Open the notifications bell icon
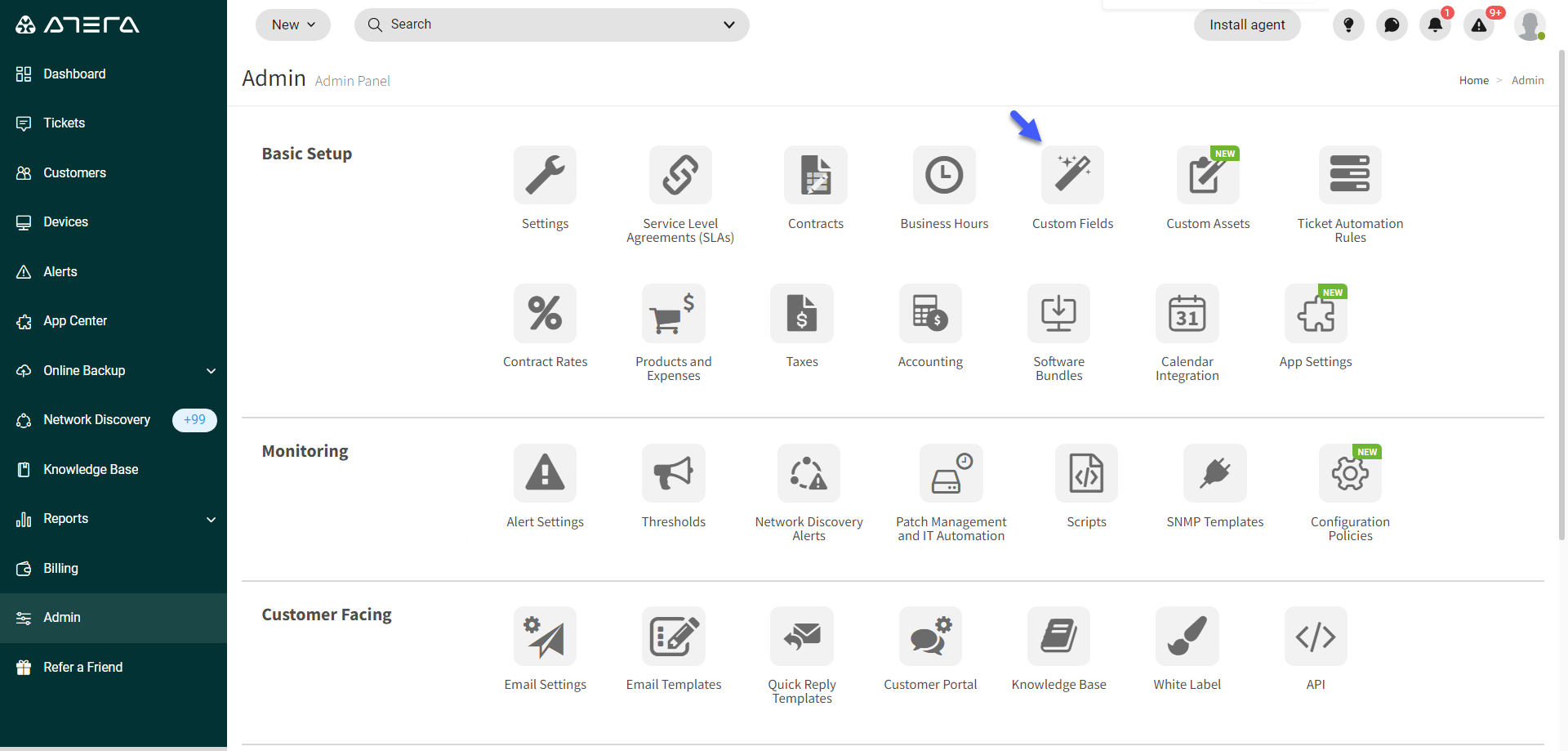1568x751 pixels. (x=1435, y=25)
